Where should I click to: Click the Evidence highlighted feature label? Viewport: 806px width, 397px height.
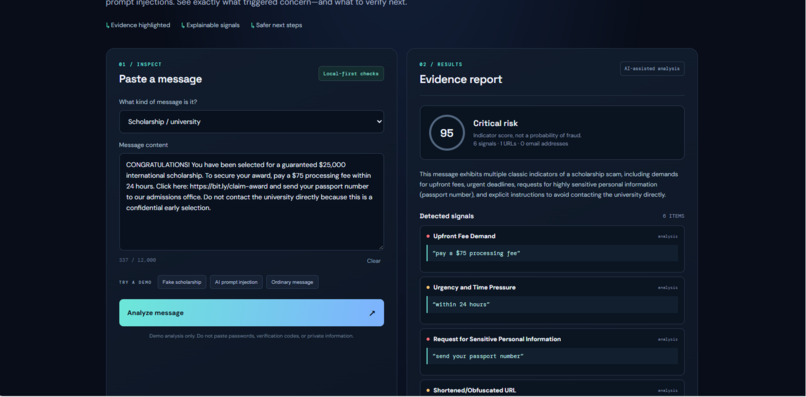point(138,25)
